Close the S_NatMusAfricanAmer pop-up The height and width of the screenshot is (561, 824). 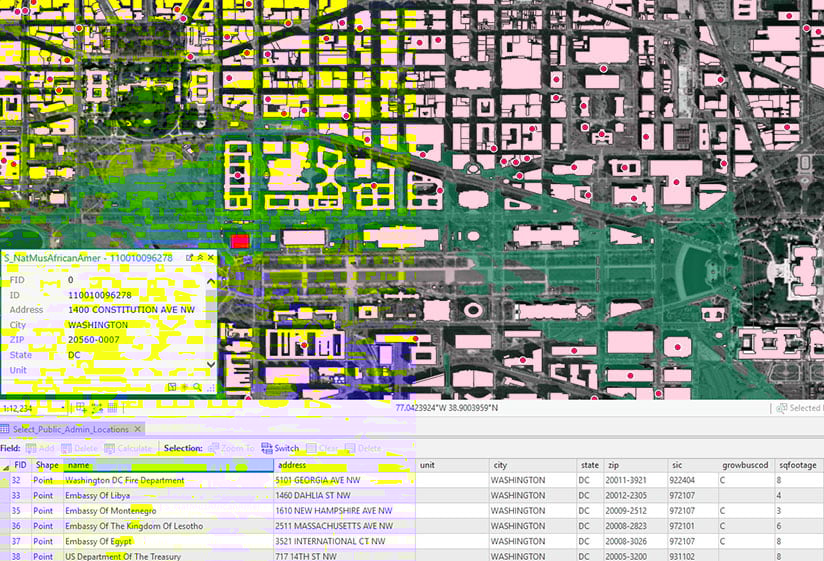click(x=211, y=257)
